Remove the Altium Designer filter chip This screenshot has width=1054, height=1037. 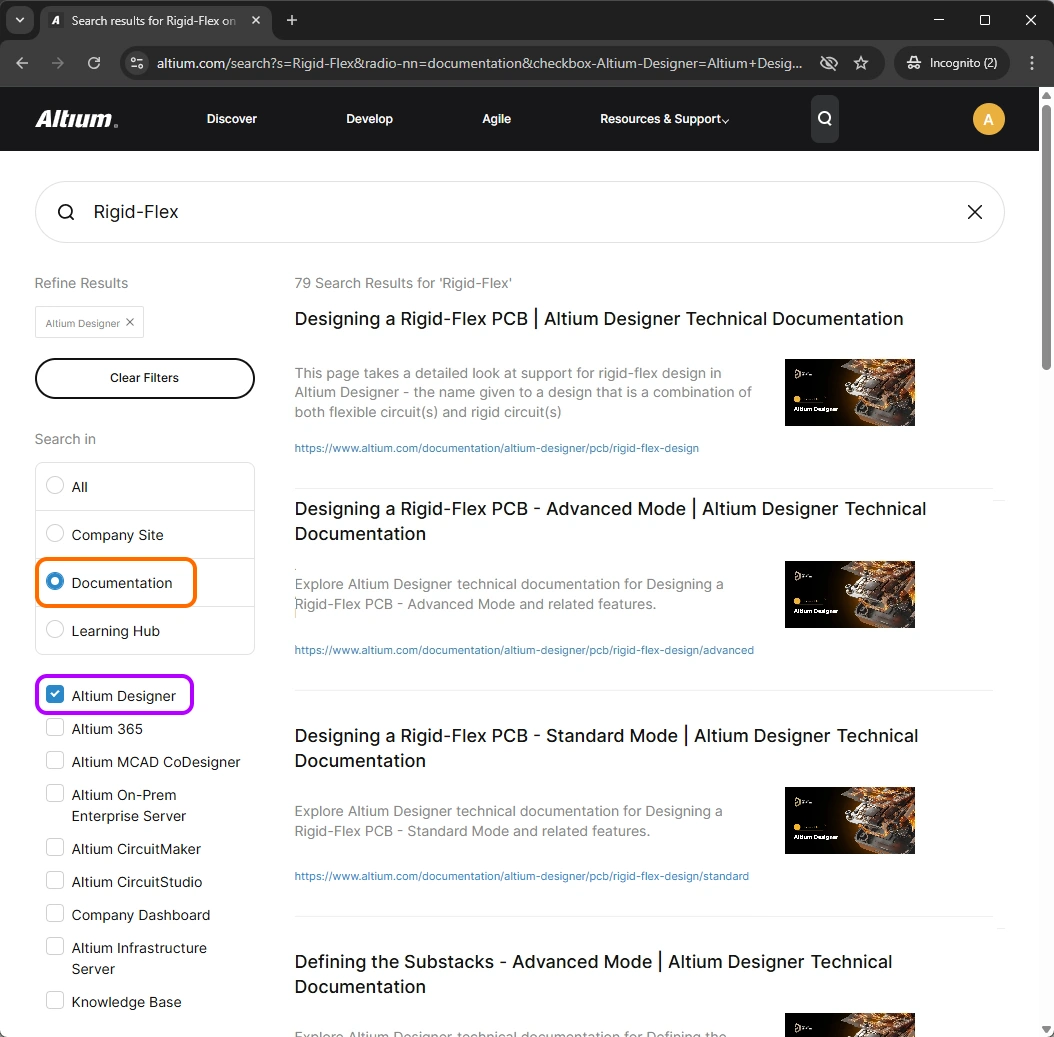(130, 323)
